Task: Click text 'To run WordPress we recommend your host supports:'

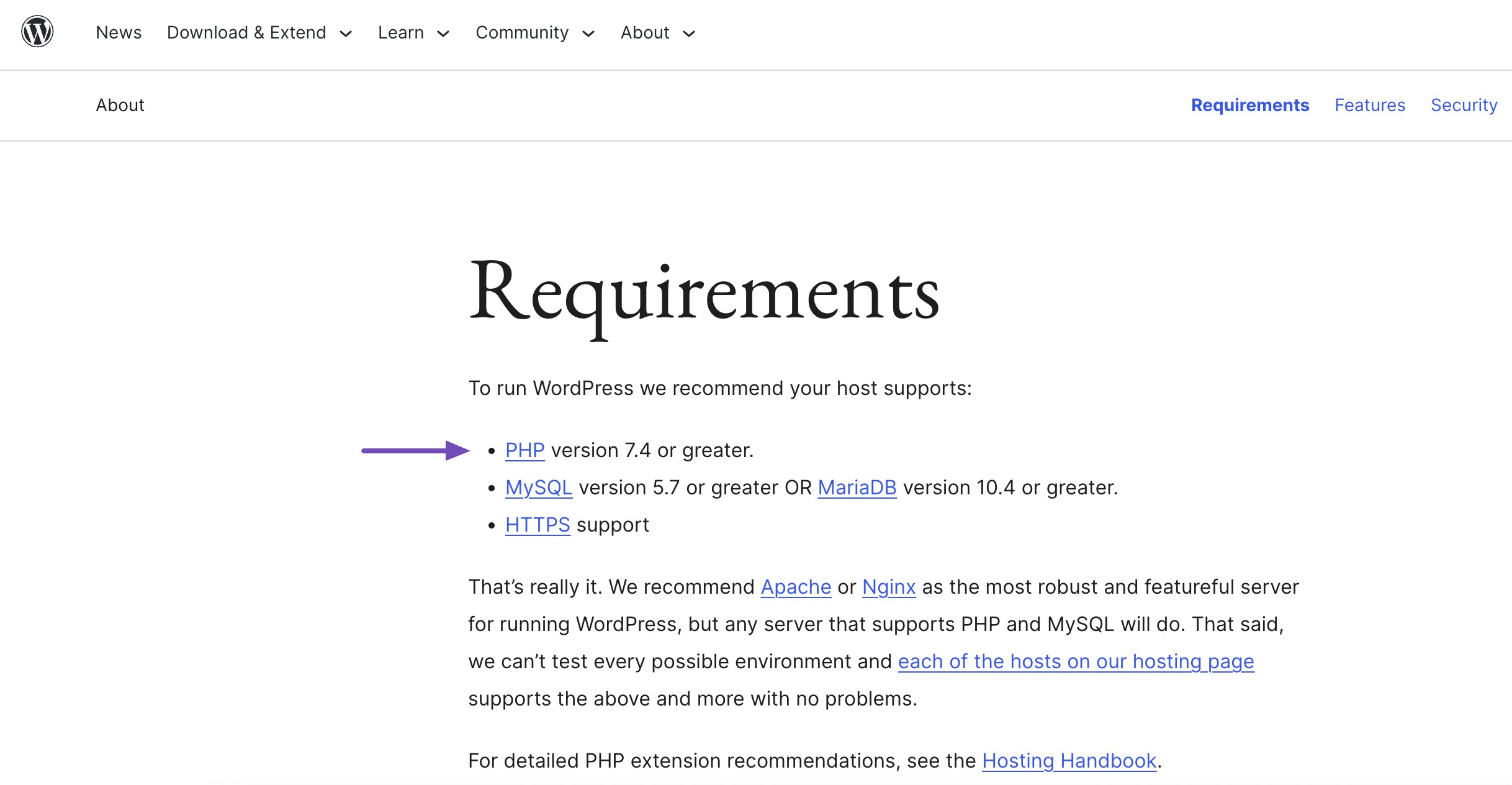Action: click(x=720, y=388)
